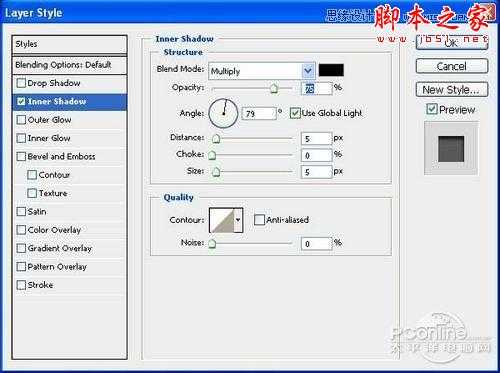500x373 pixels.
Task: Select the Styles list item
Action: click(x=69, y=44)
